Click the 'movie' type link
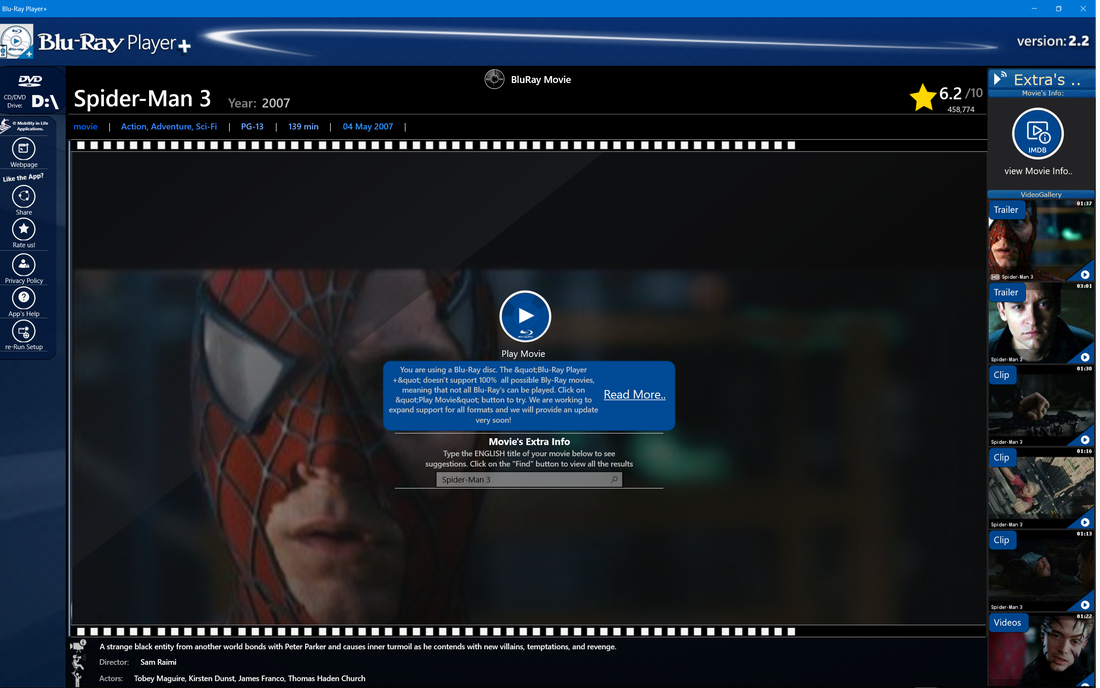This screenshot has width=1100, height=688. tap(86, 127)
